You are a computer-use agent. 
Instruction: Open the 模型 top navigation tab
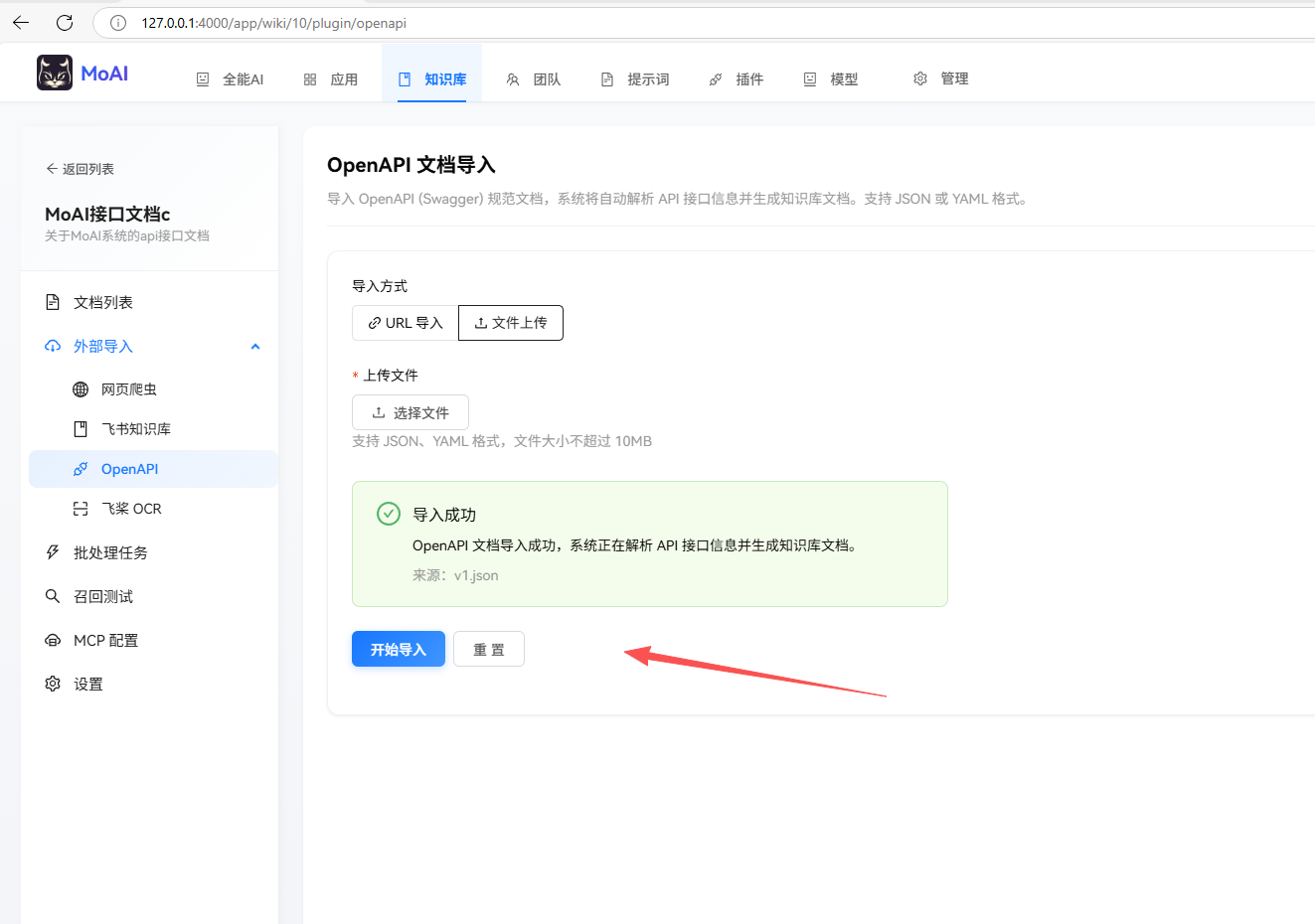pos(831,79)
